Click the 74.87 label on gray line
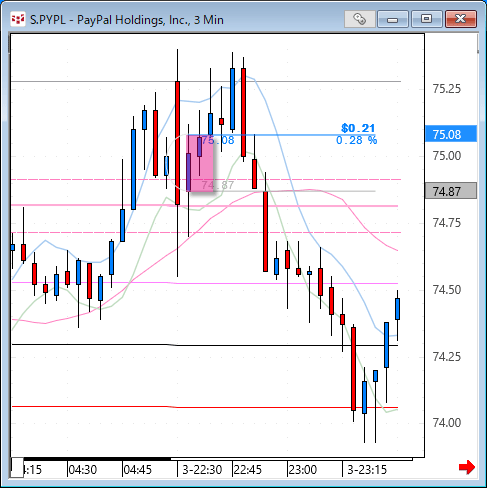The width and height of the screenshot is (487, 488). (218, 185)
